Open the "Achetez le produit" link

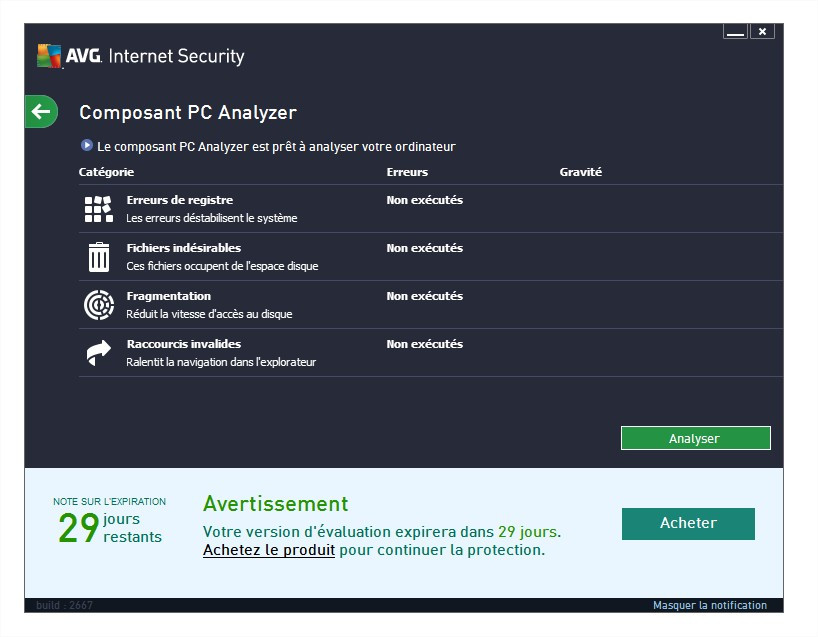(268, 550)
